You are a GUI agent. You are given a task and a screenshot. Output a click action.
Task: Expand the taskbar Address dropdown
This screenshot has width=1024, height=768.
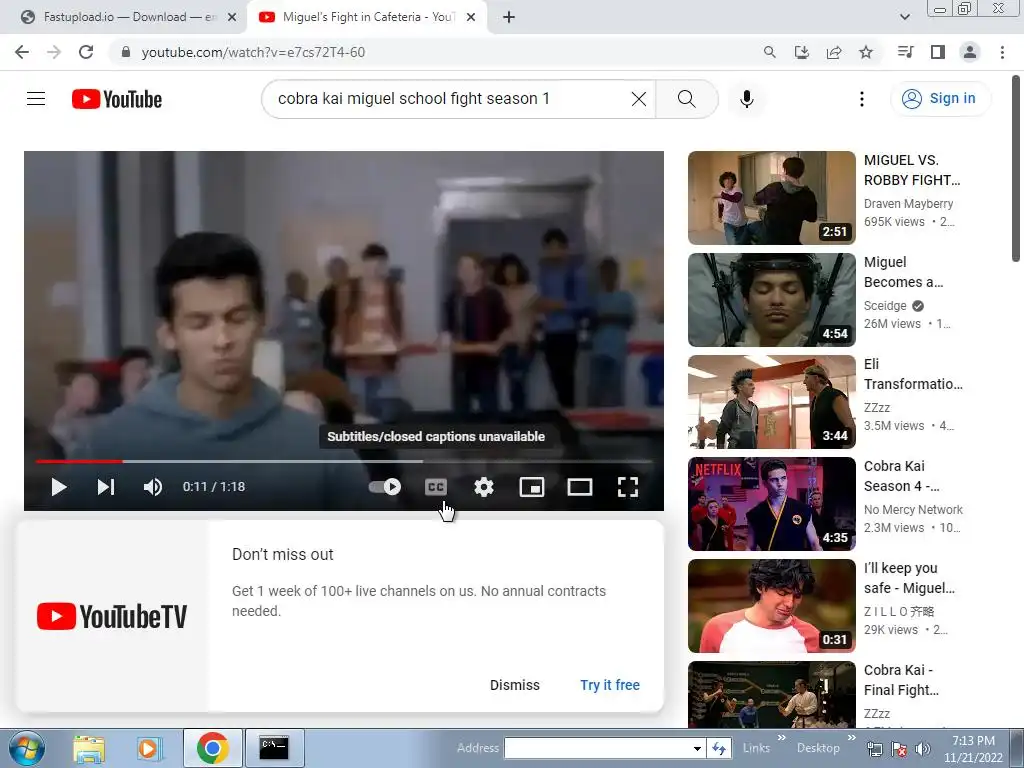697,748
